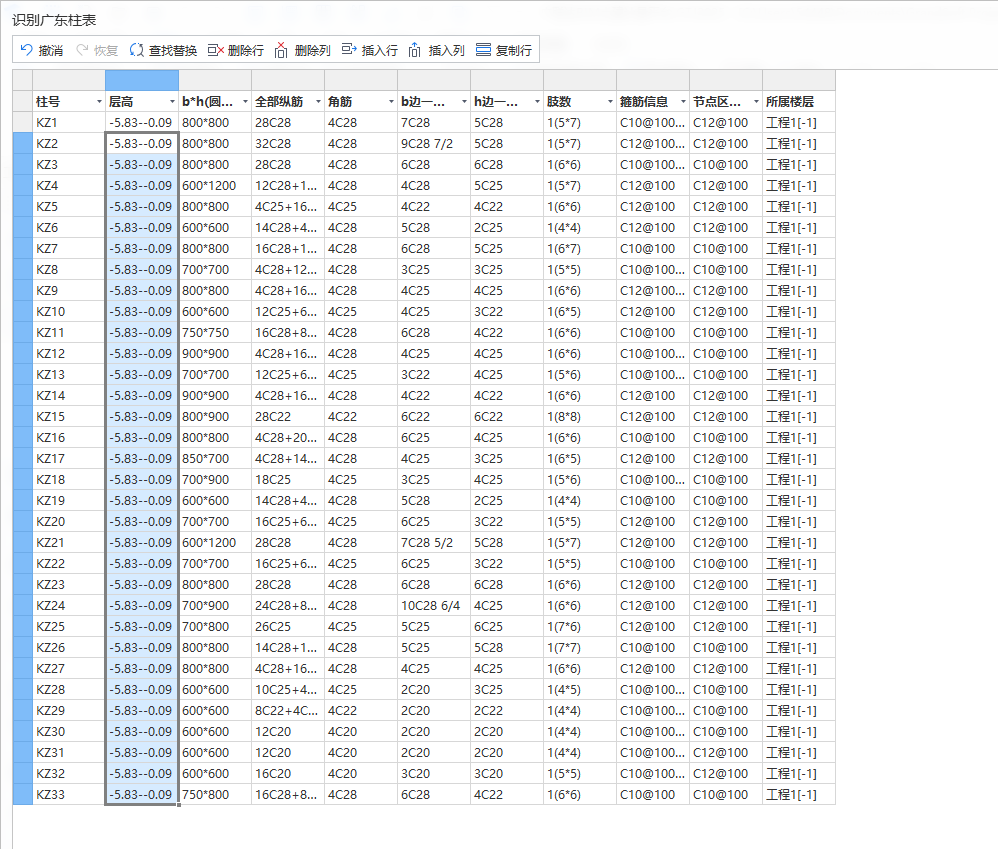Click the highlighted column selector above 层高

[141, 80]
